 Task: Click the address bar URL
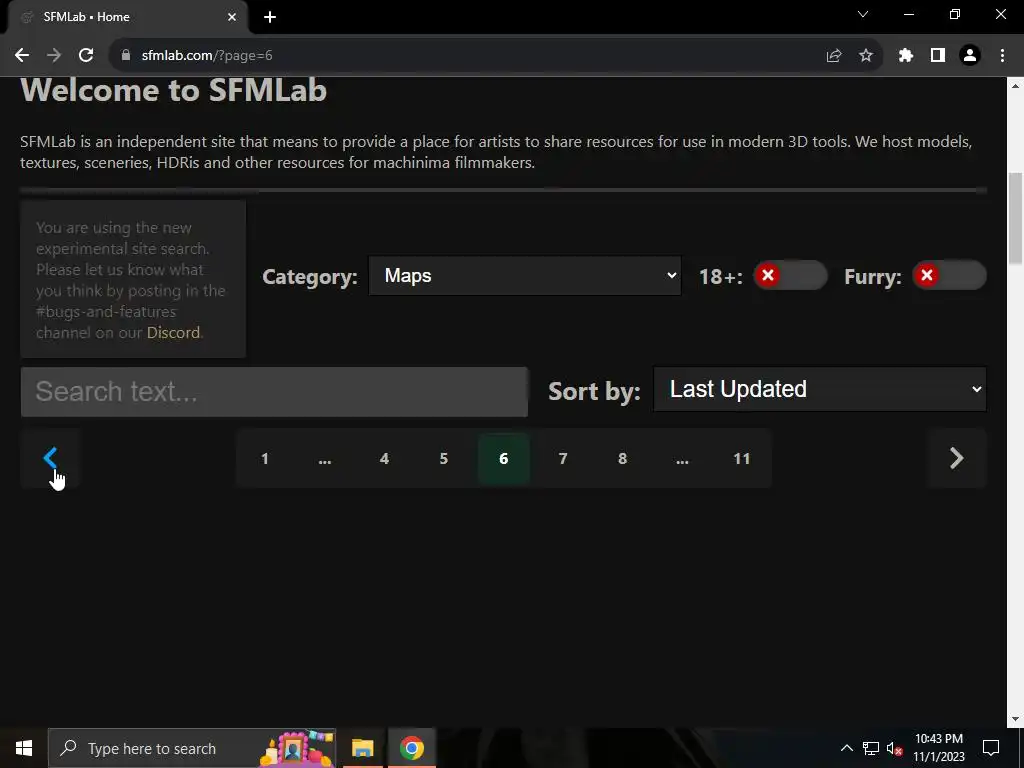207,56
